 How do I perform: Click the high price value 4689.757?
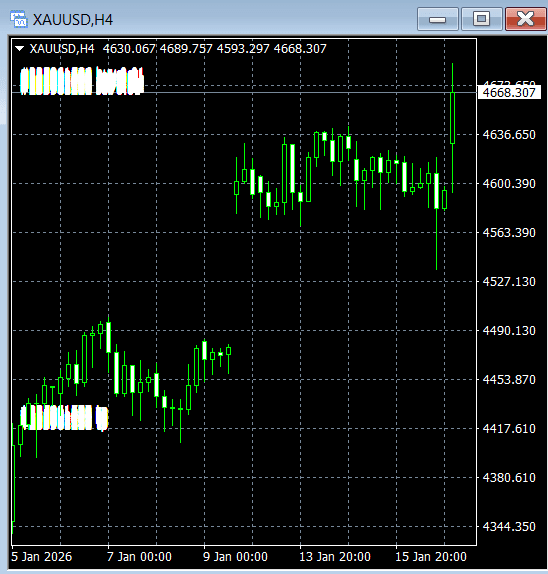(x=186, y=48)
